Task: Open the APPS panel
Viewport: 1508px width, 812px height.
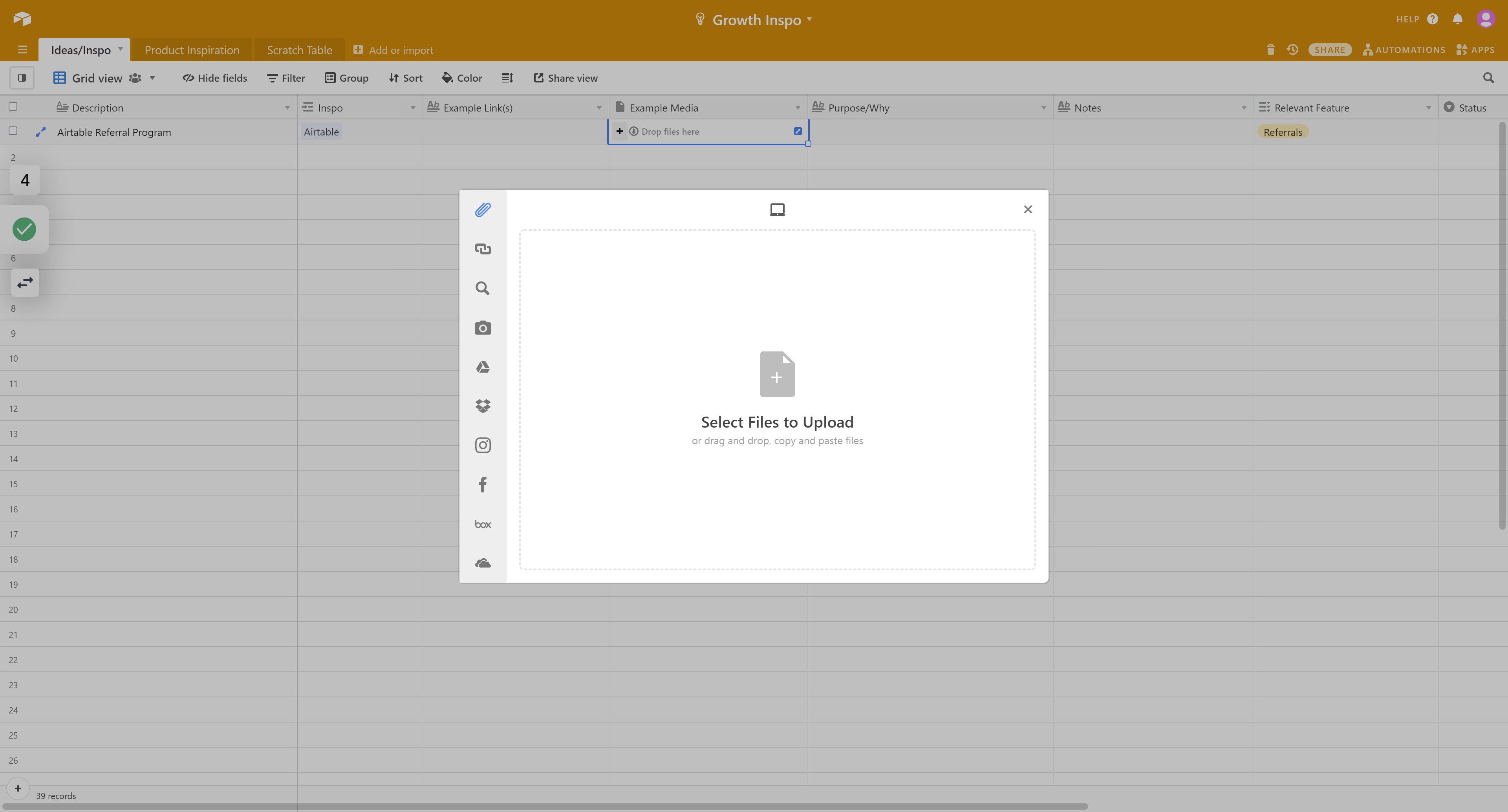Action: [x=1475, y=50]
